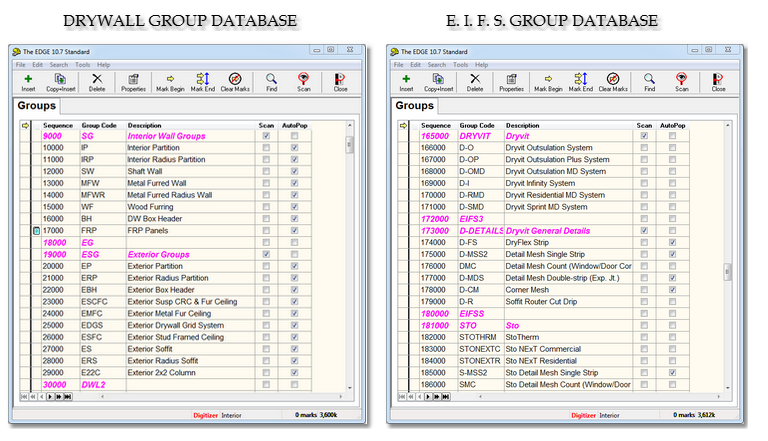Click Group Code column header in EIFS window

(x=477, y=125)
